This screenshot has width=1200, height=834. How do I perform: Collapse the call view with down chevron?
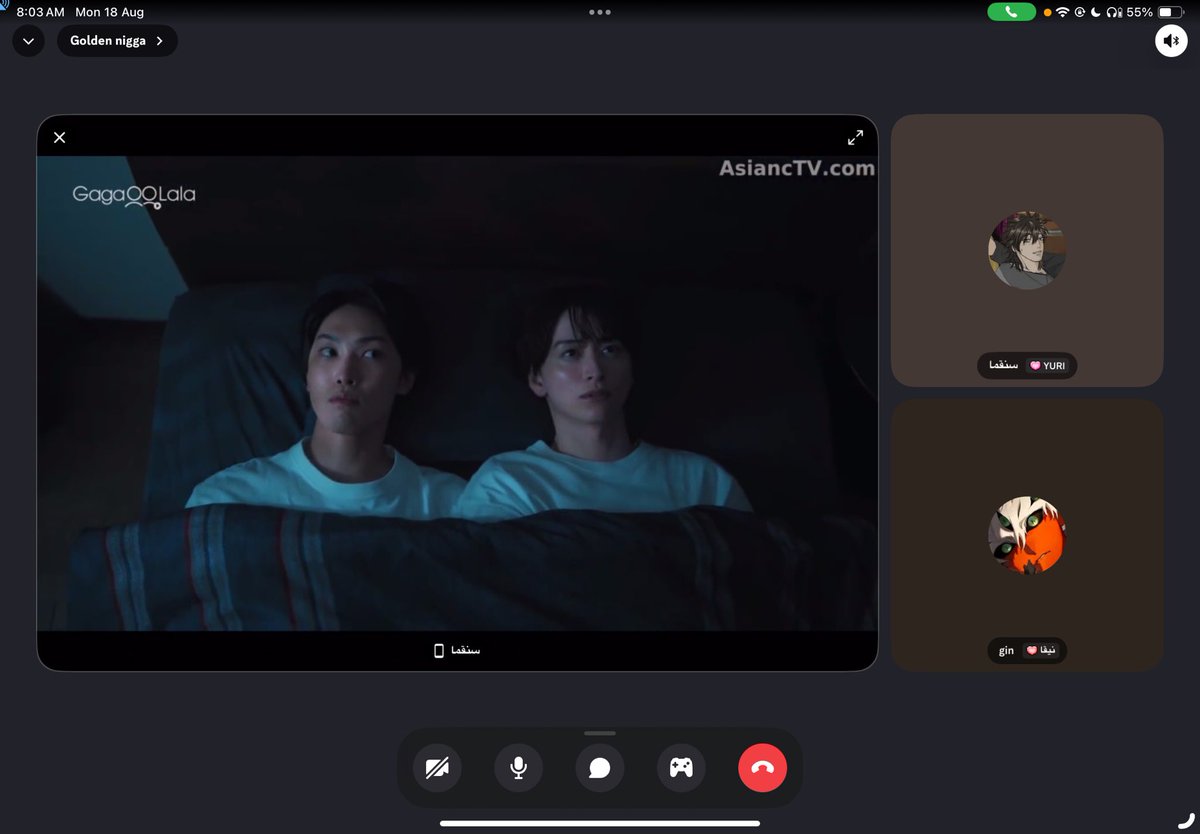pyautogui.click(x=28, y=41)
